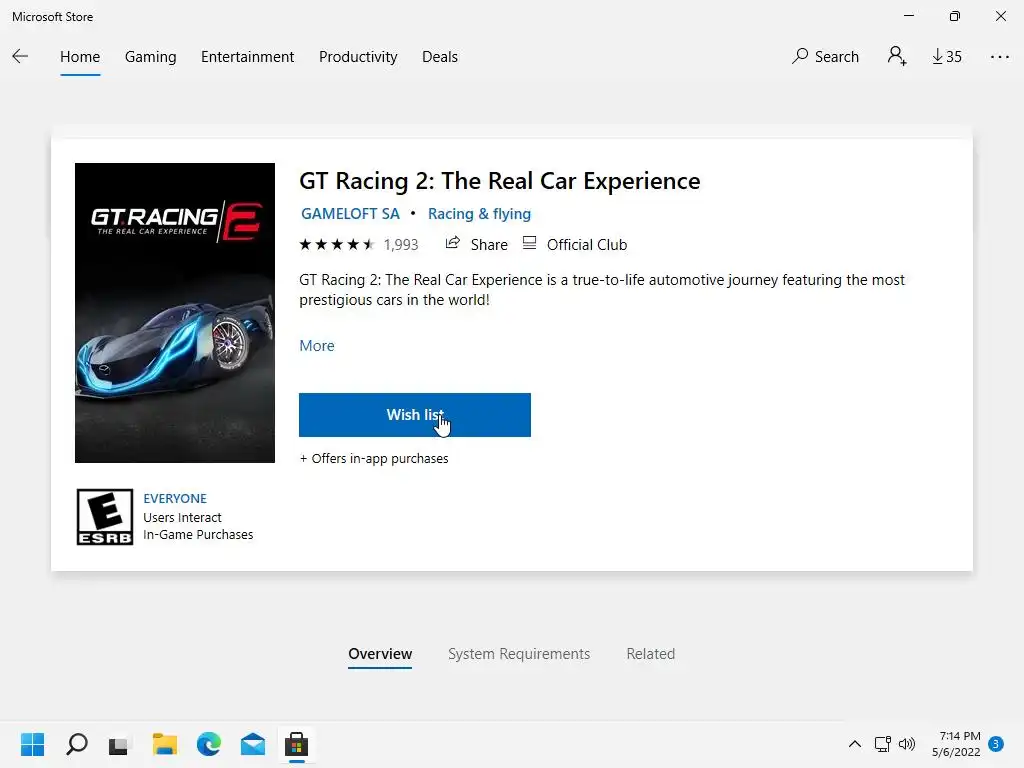The width and height of the screenshot is (1024, 768).
Task: Click the star rating of the game
Action: click(337, 245)
